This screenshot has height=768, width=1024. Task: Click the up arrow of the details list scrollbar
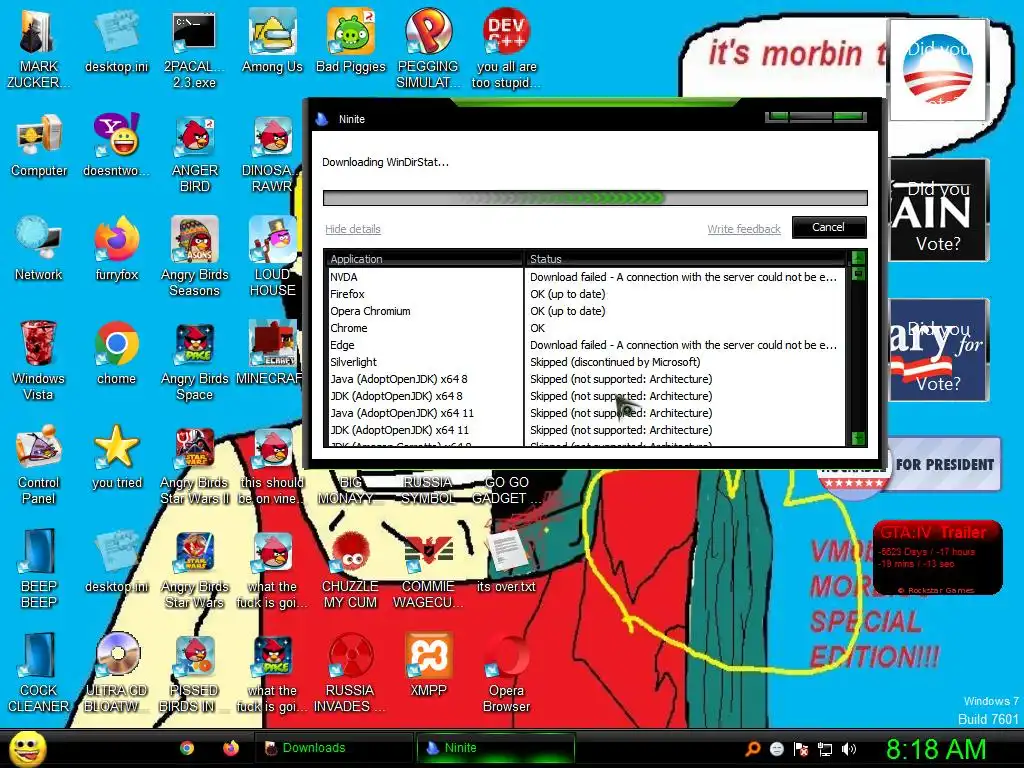[x=858, y=257]
